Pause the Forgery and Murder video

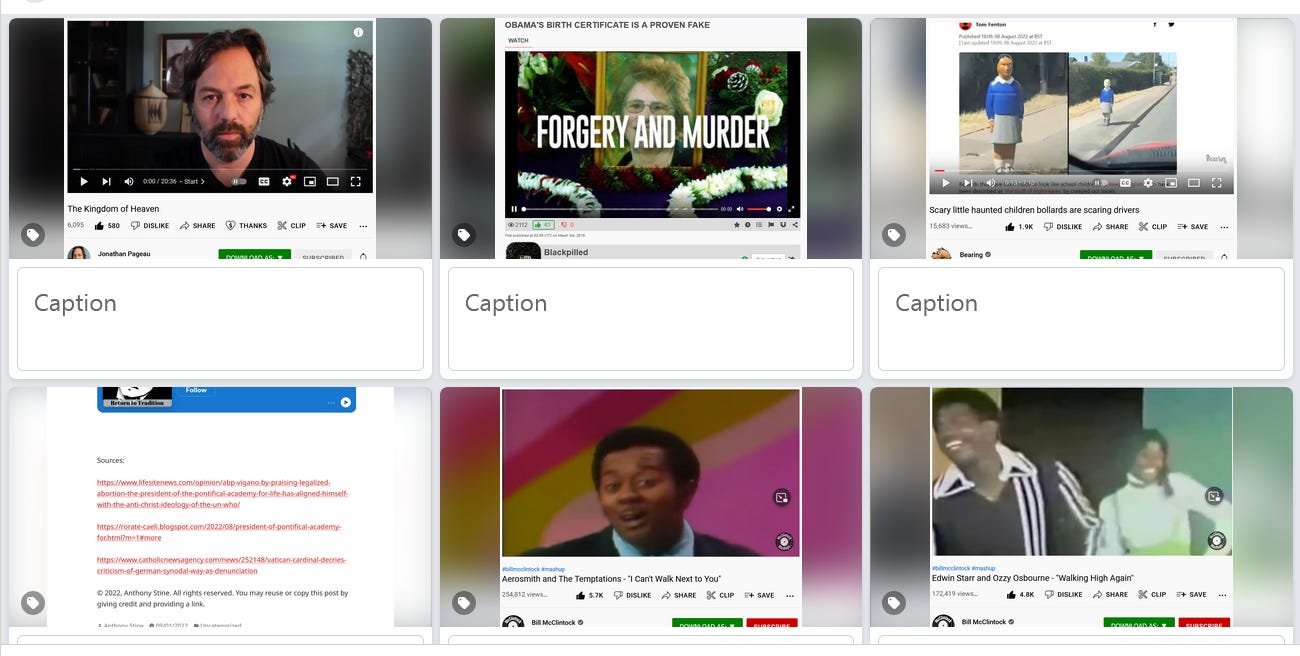[x=515, y=209]
